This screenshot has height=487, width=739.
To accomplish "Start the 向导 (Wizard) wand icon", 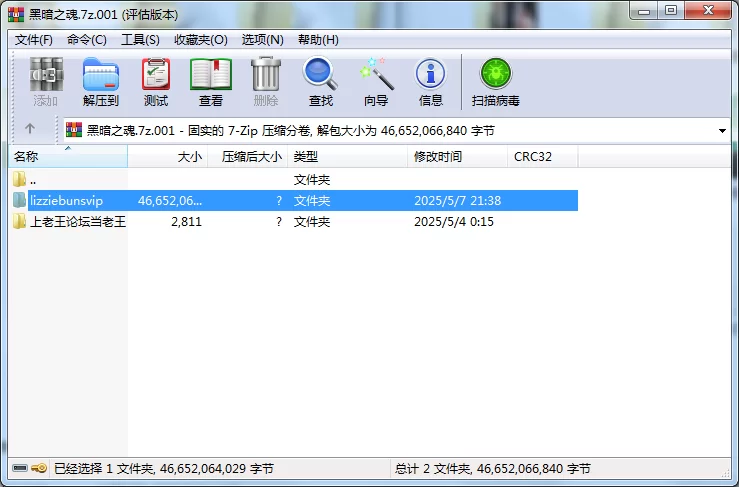I will [376, 82].
